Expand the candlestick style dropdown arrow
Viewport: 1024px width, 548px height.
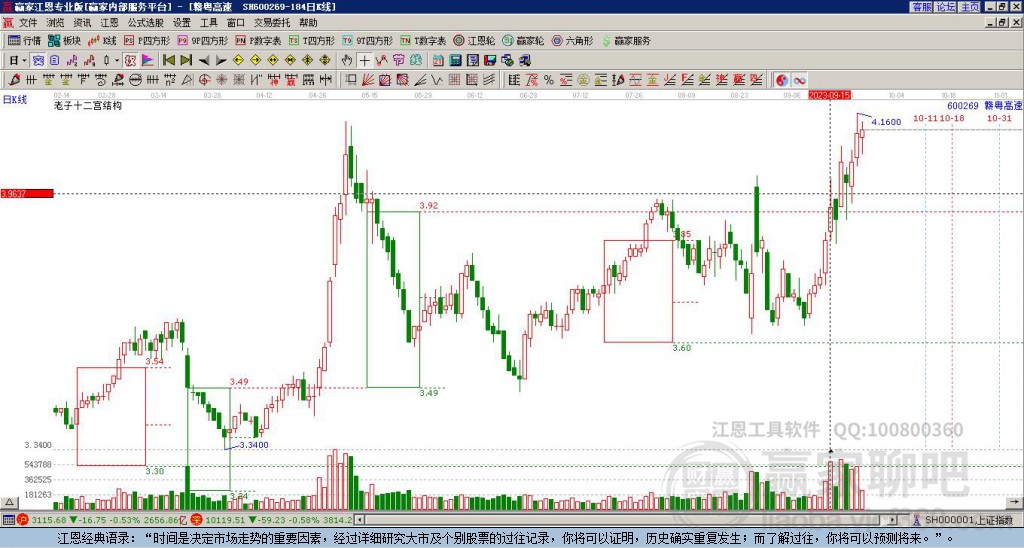click(117, 61)
